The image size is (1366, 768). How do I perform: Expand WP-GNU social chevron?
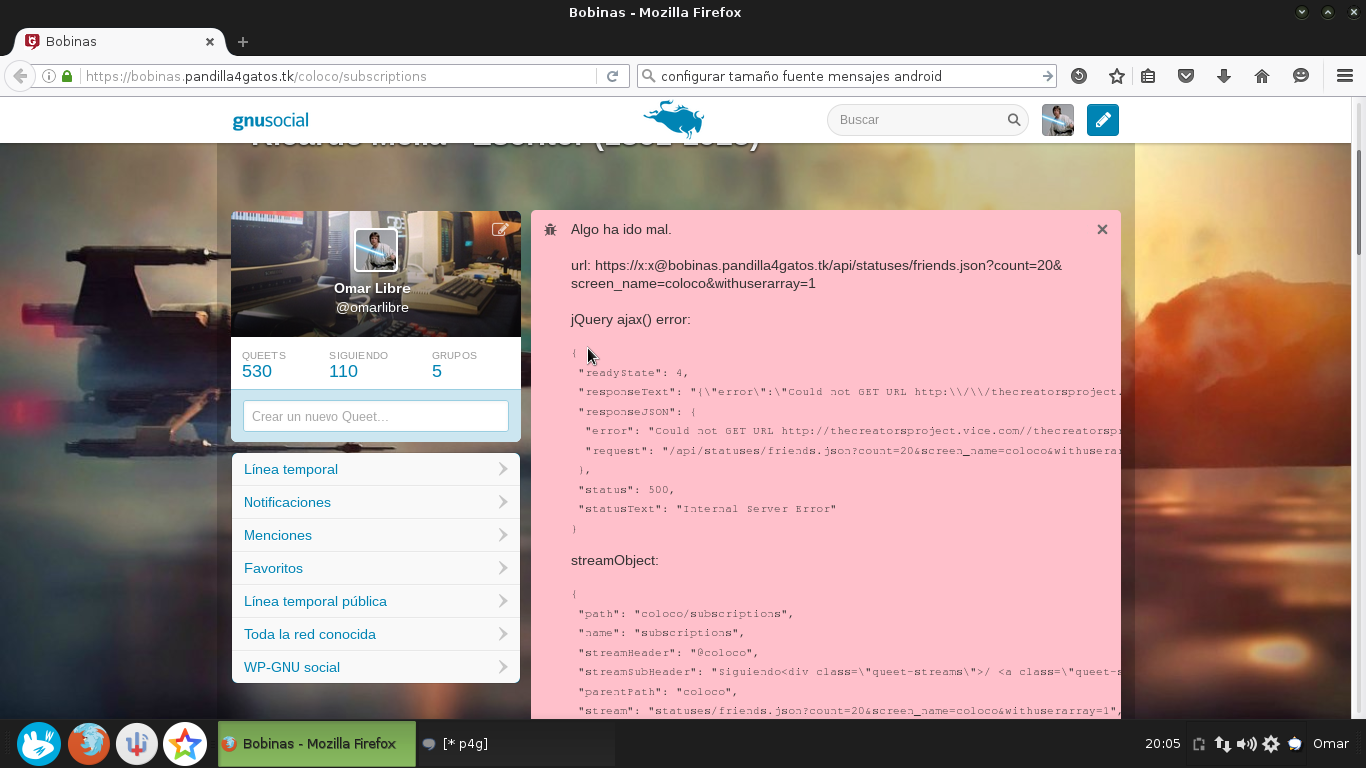[x=502, y=667]
